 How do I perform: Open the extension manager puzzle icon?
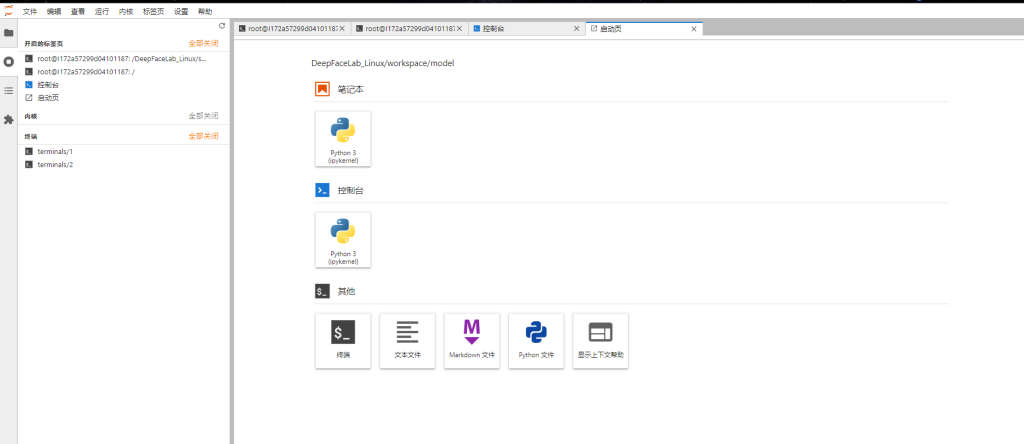(8, 119)
